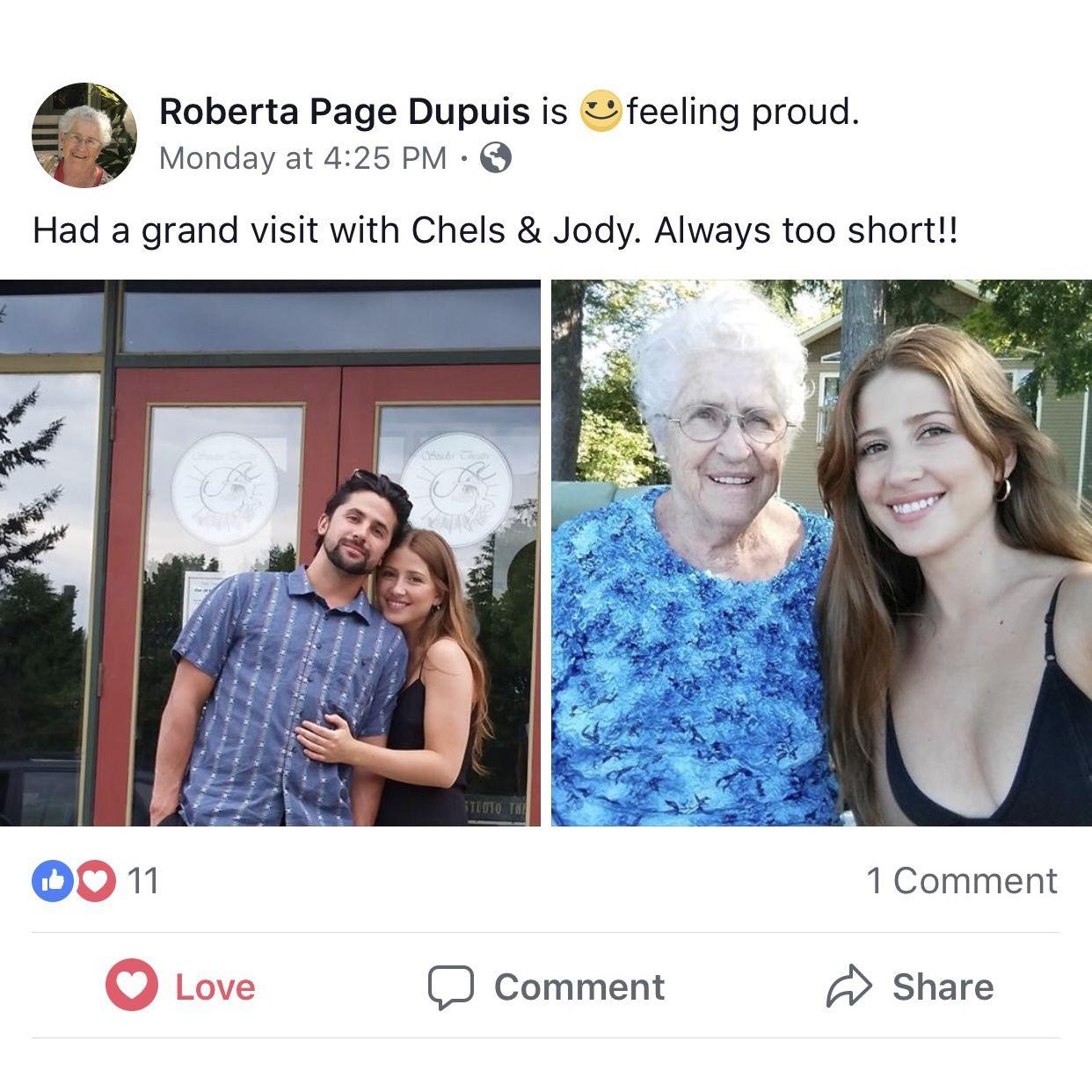This screenshot has height=1092, width=1092.
Task: Click the feeling proud status text
Action: (x=743, y=112)
